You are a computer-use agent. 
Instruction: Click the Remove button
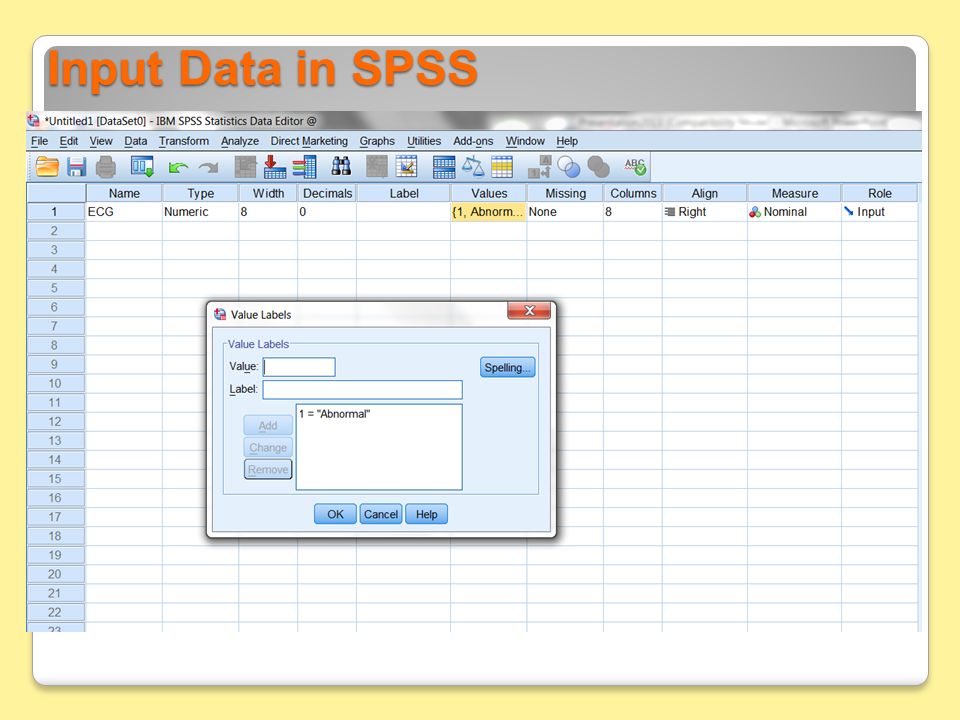click(268, 470)
